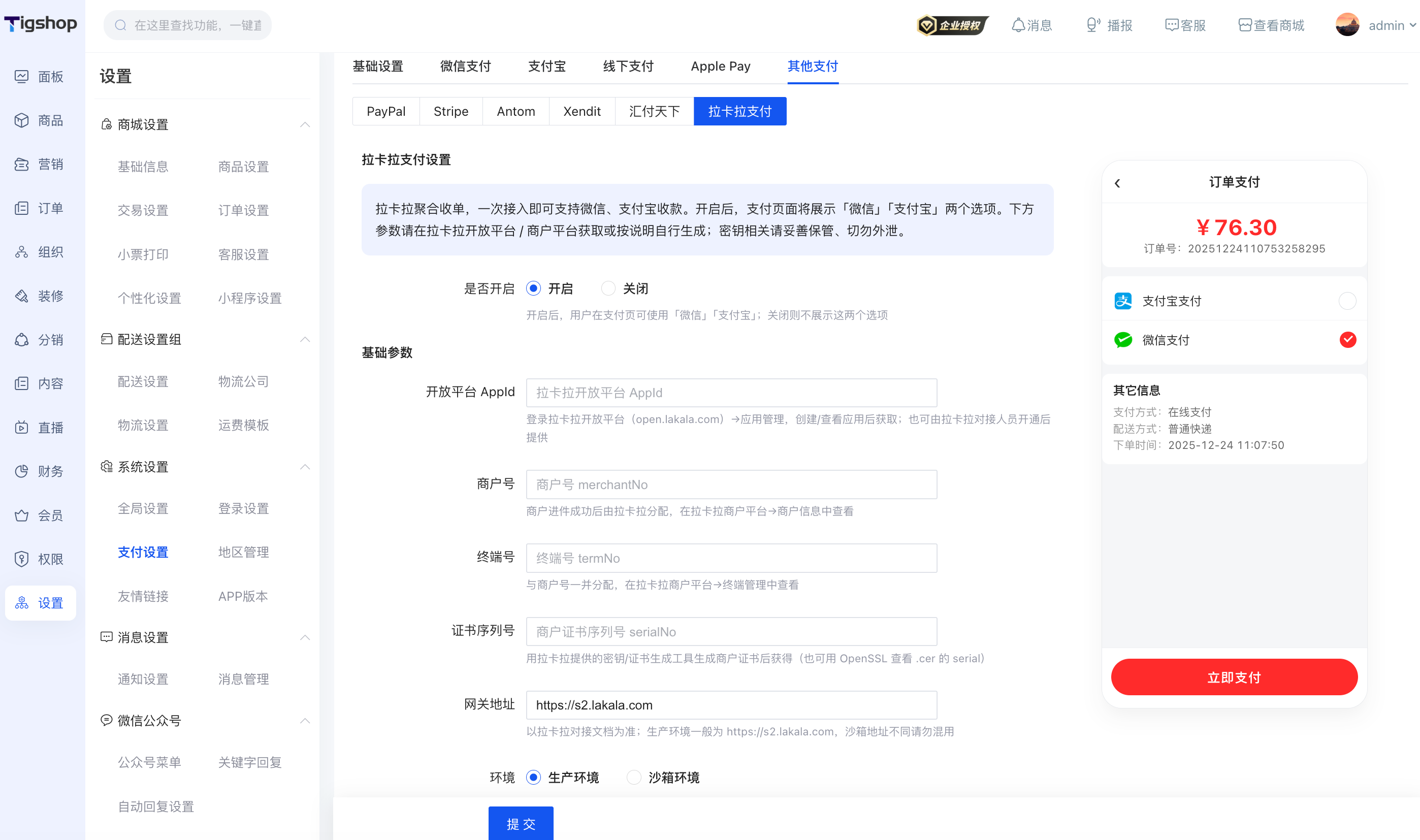Open the 内容 content sidebar icon

click(x=21, y=384)
